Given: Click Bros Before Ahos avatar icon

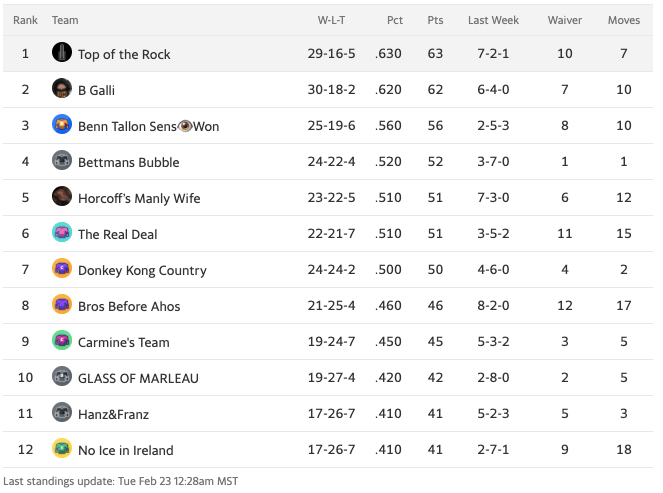Looking at the screenshot, I should (62, 305).
